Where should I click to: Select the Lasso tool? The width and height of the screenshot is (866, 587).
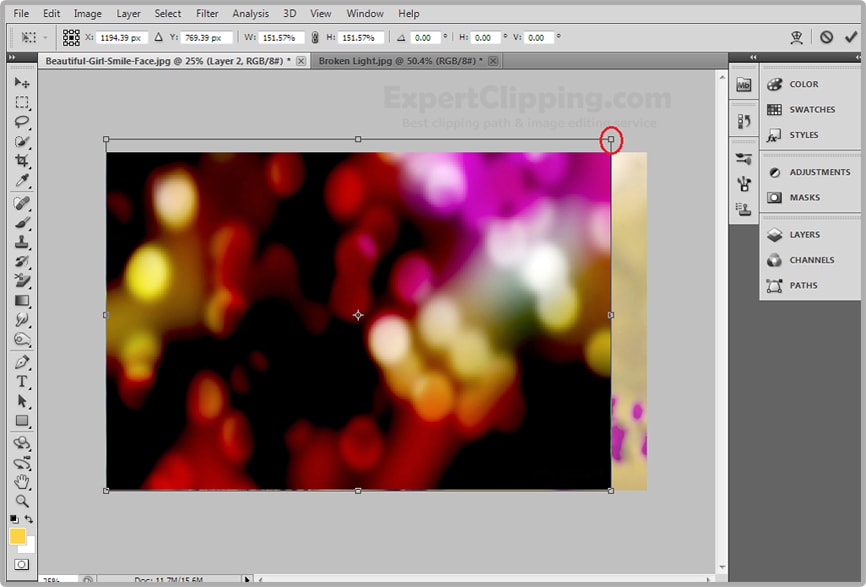click(22, 122)
